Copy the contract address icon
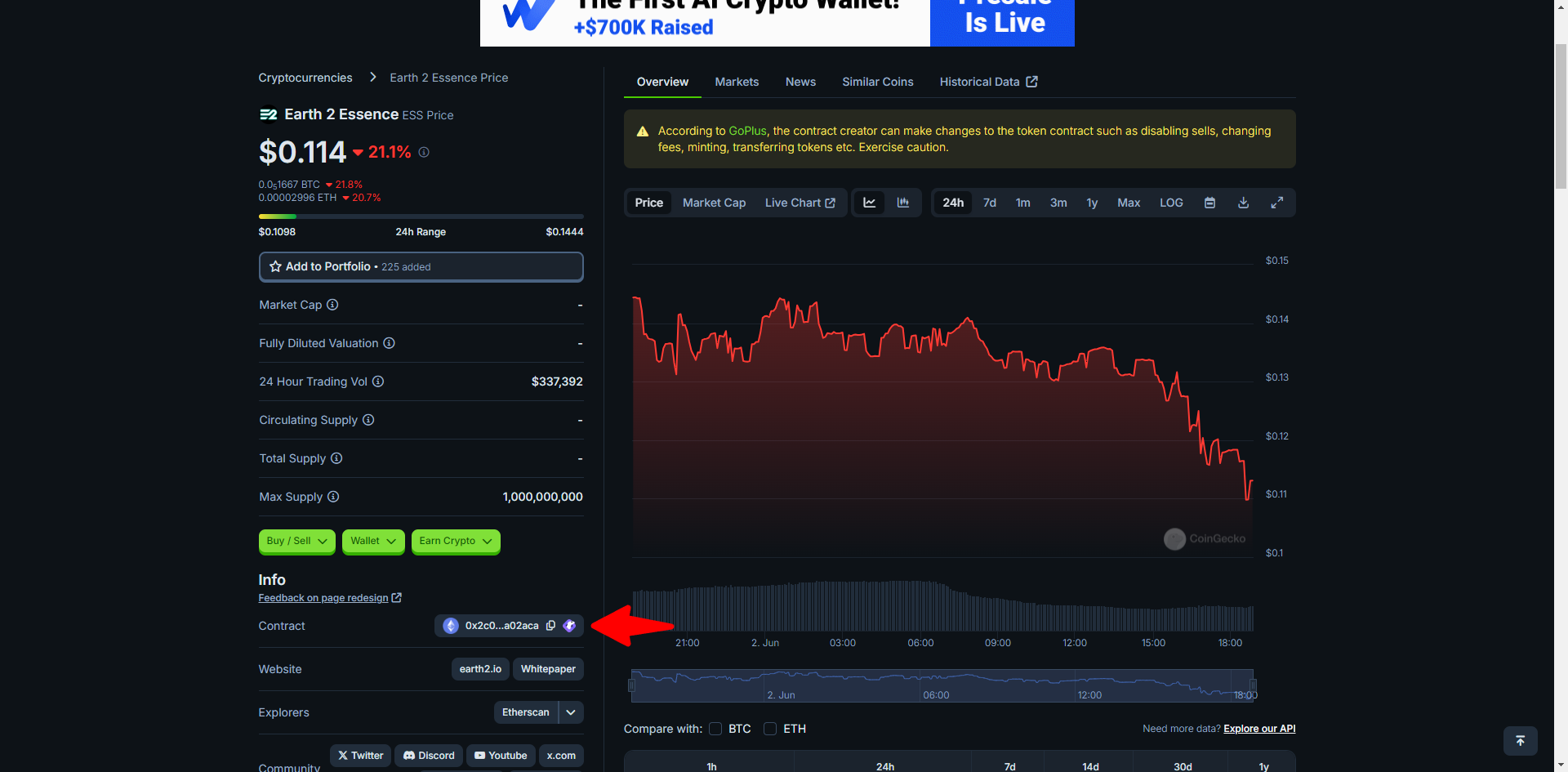 pos(551,626)
